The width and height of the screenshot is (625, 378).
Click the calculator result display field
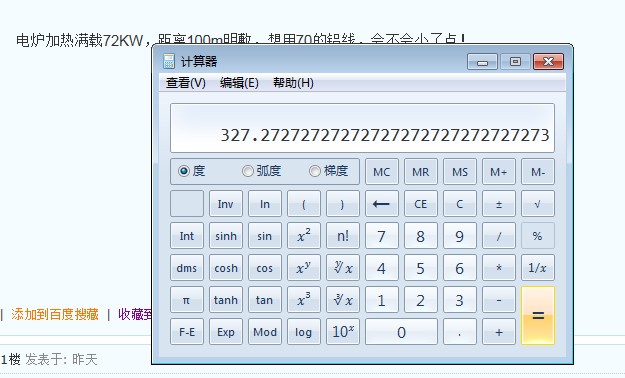362,128
